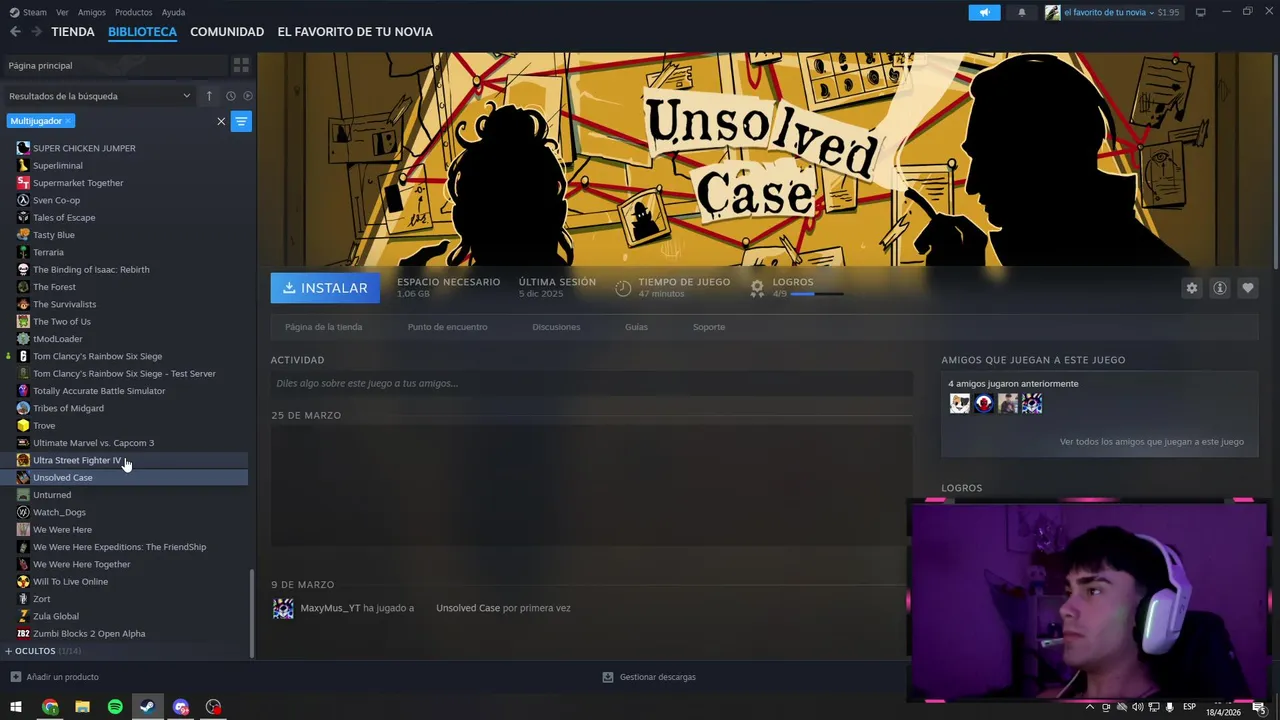The image size is (1280, 720).
Task: Show game info icon
Action: [1219, 288]
